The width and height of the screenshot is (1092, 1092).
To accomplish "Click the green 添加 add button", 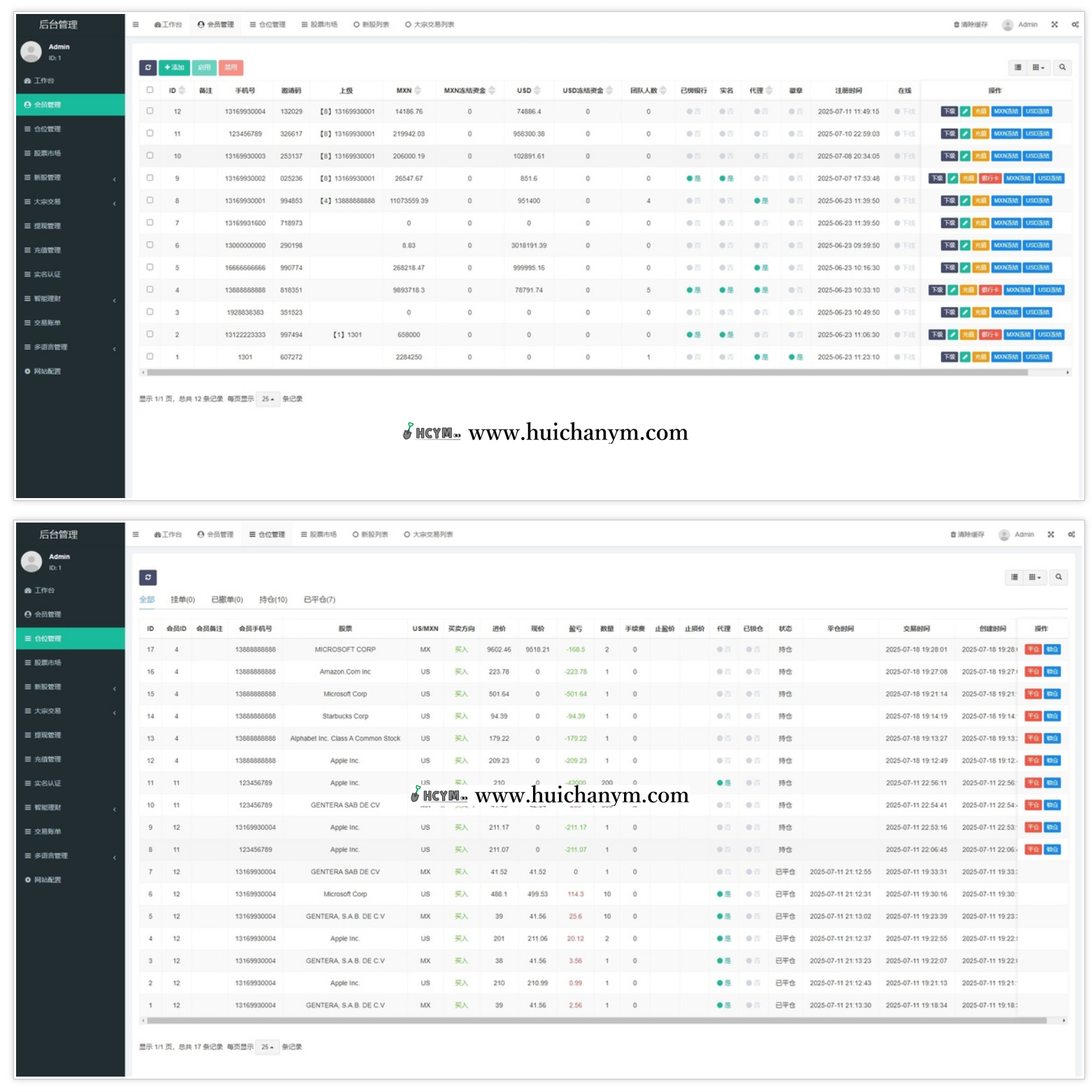I will click(173, 67).
